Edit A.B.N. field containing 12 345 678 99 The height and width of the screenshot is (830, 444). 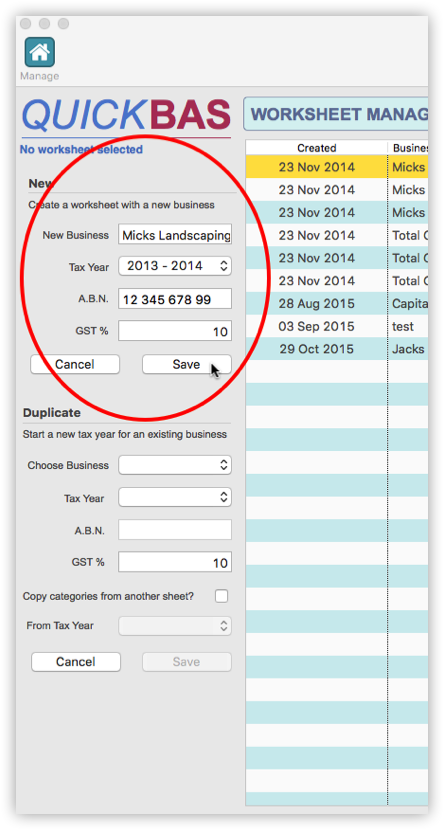(175, 299)
